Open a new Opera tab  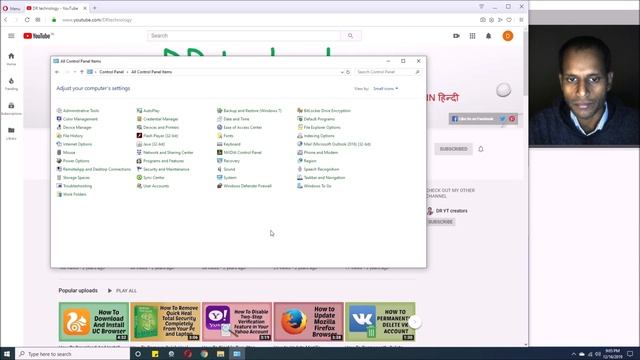tap(95, 8)
